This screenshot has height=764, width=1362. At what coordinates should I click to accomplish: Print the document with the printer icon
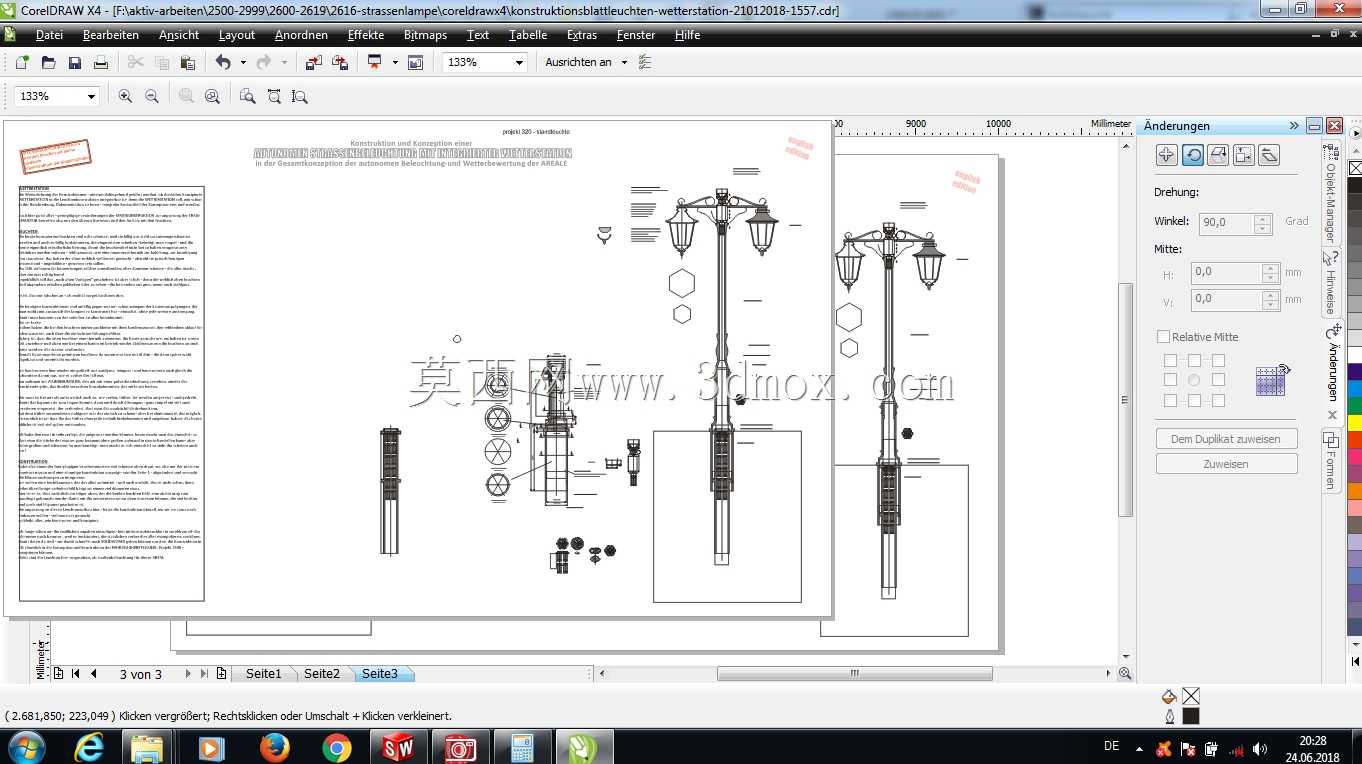100,62
